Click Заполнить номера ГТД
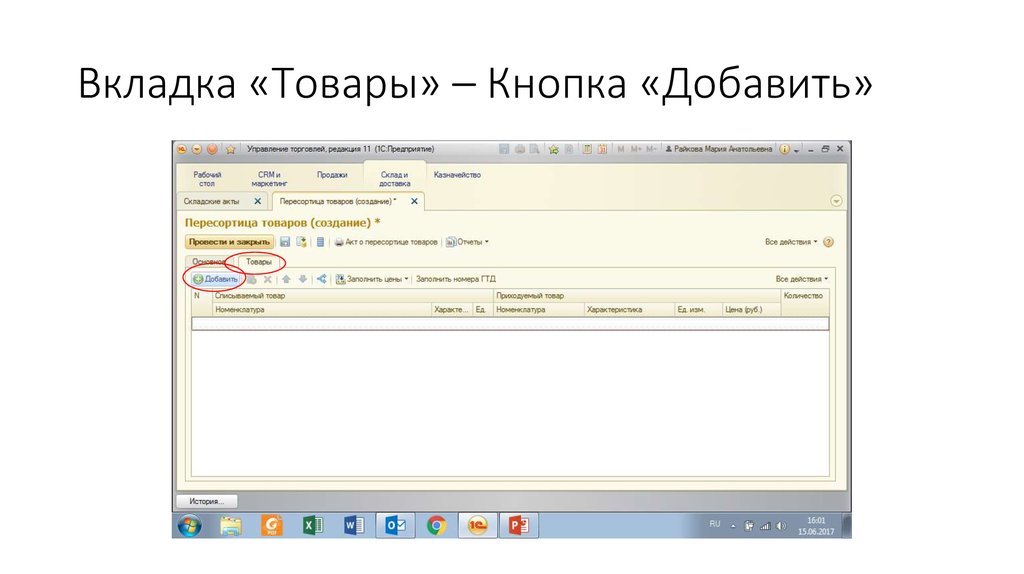This screenshot has height=574, width=1024. click(x=456, y=279)
